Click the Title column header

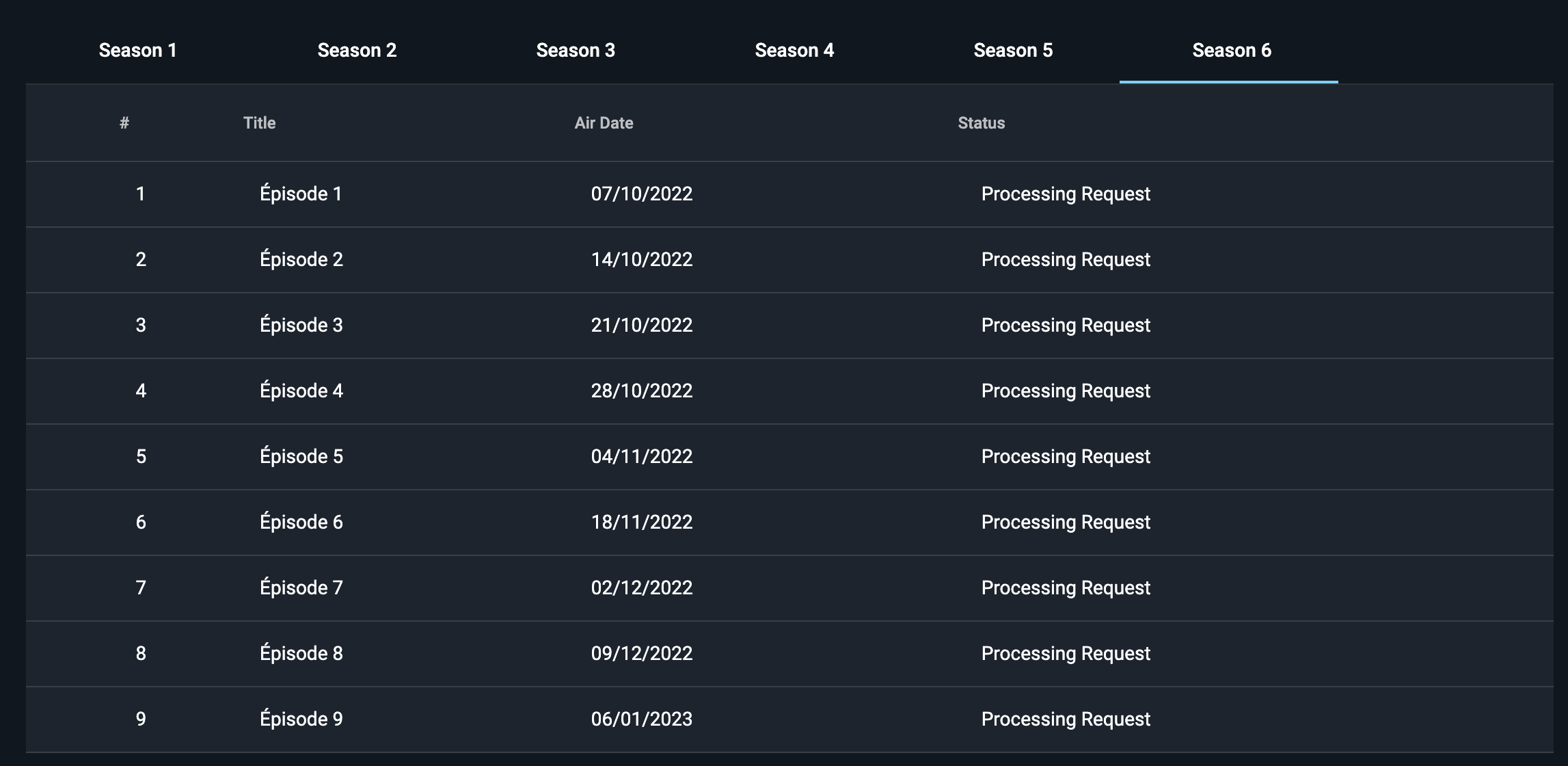click(x=260, y=123)
